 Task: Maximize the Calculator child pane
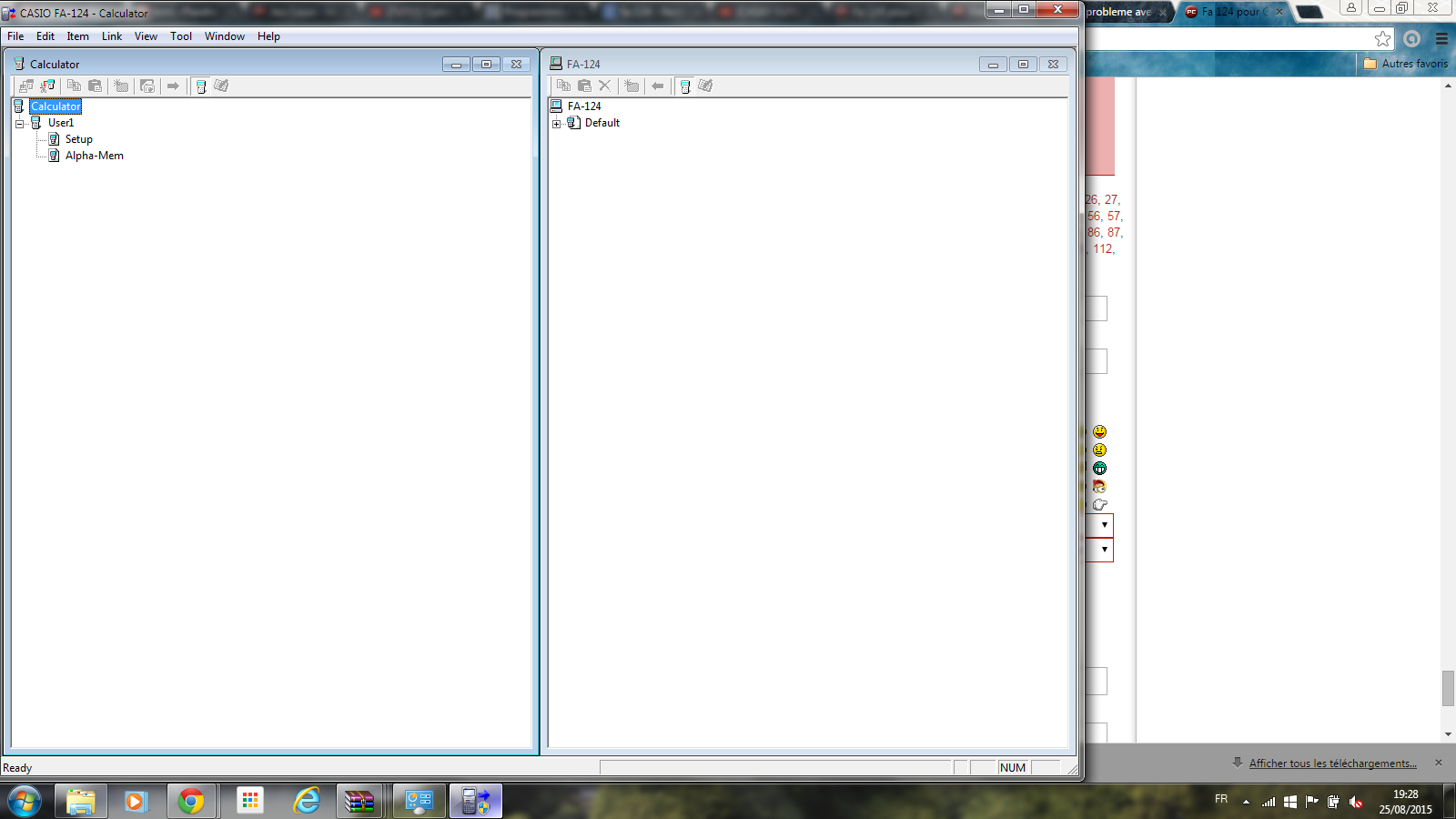coord(486,64)
